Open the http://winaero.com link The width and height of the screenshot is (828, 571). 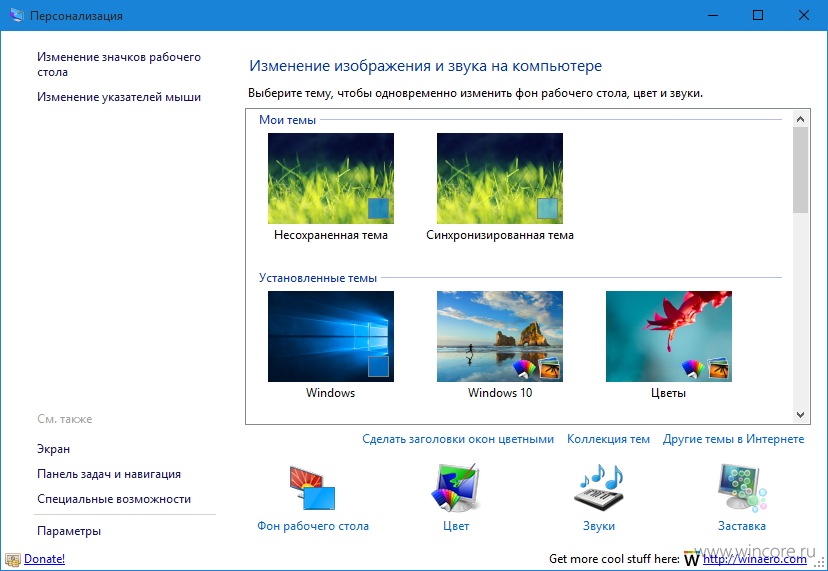click(x=755, y=559)
